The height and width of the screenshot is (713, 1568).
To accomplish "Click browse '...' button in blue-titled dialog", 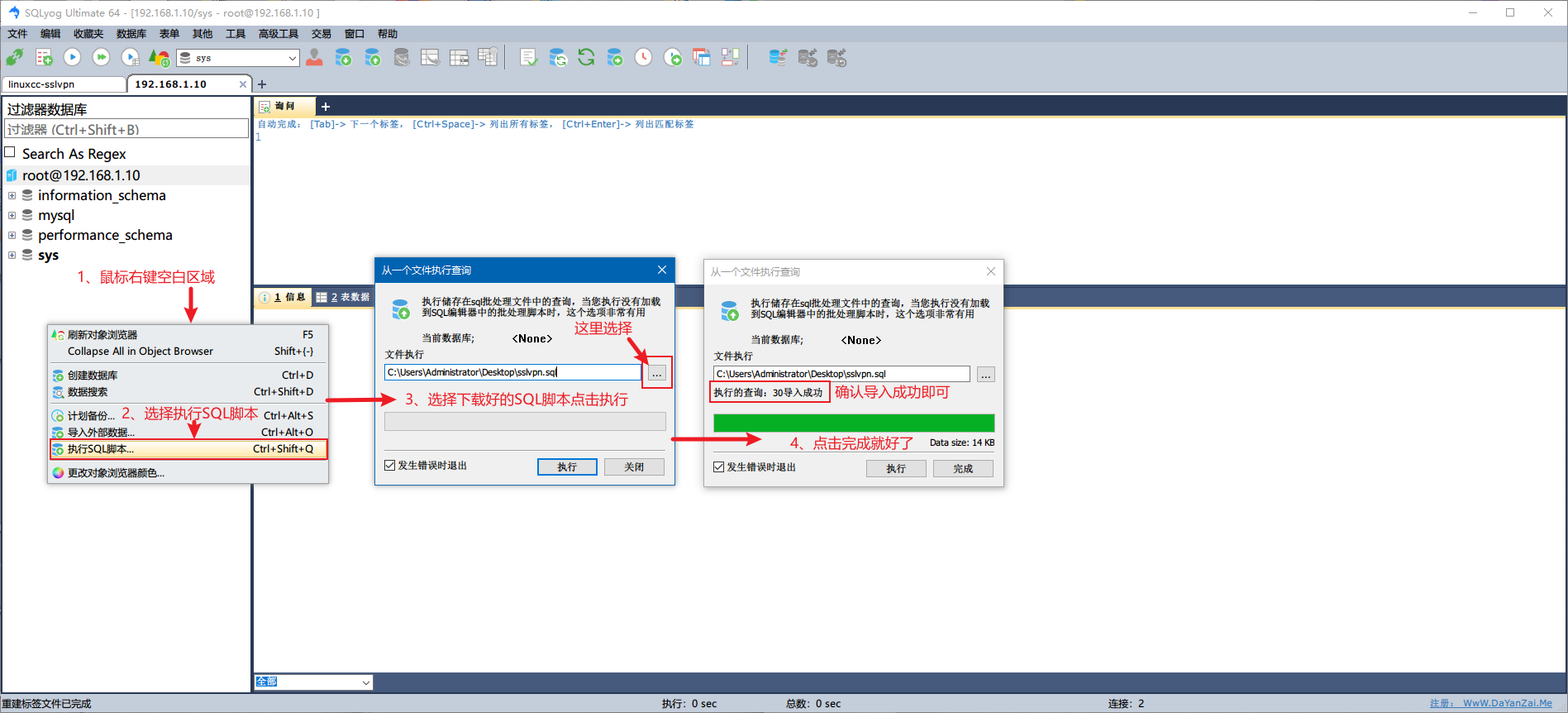I will pyautogui.click(x=657, y=373).
